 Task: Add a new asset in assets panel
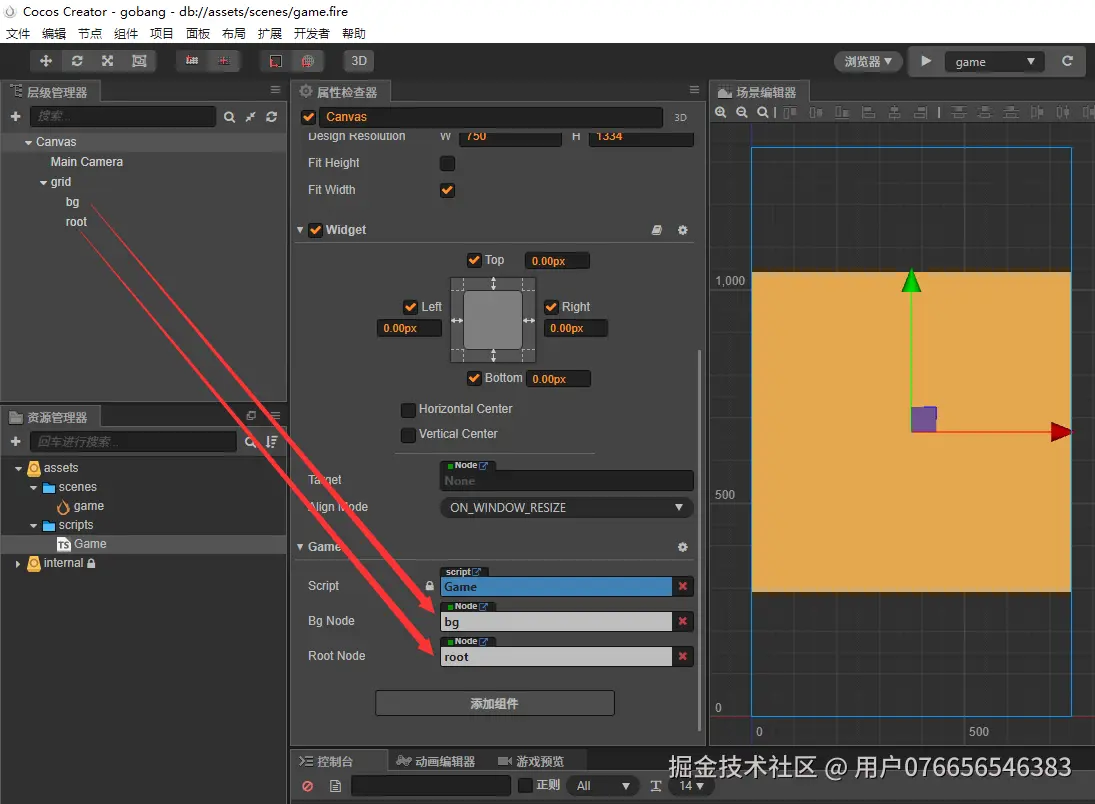point(15,441)
